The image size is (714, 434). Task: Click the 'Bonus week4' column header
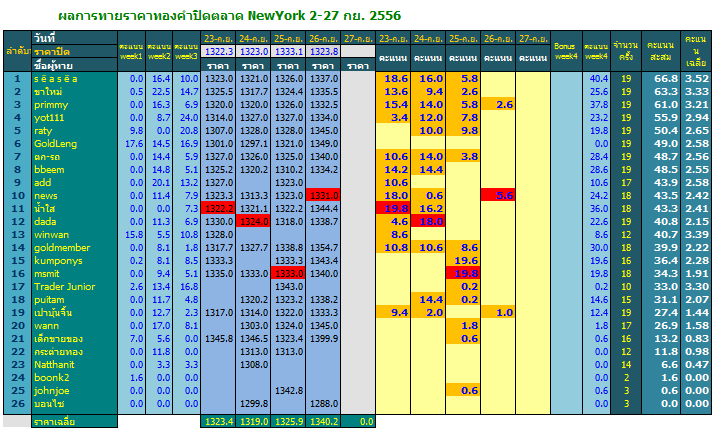pos(566,51)
